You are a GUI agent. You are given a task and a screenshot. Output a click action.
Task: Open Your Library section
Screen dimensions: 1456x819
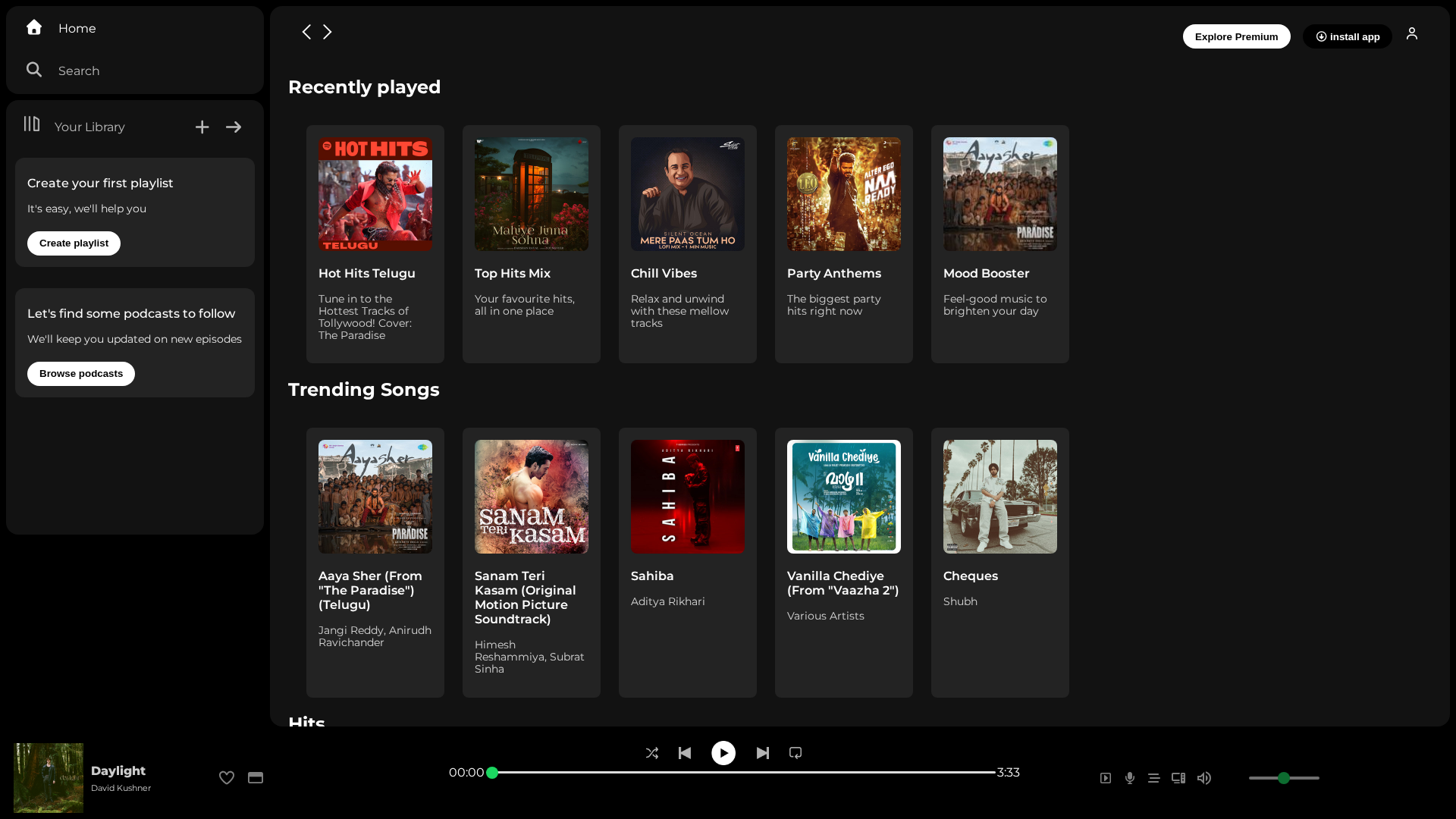click(89, 127)
